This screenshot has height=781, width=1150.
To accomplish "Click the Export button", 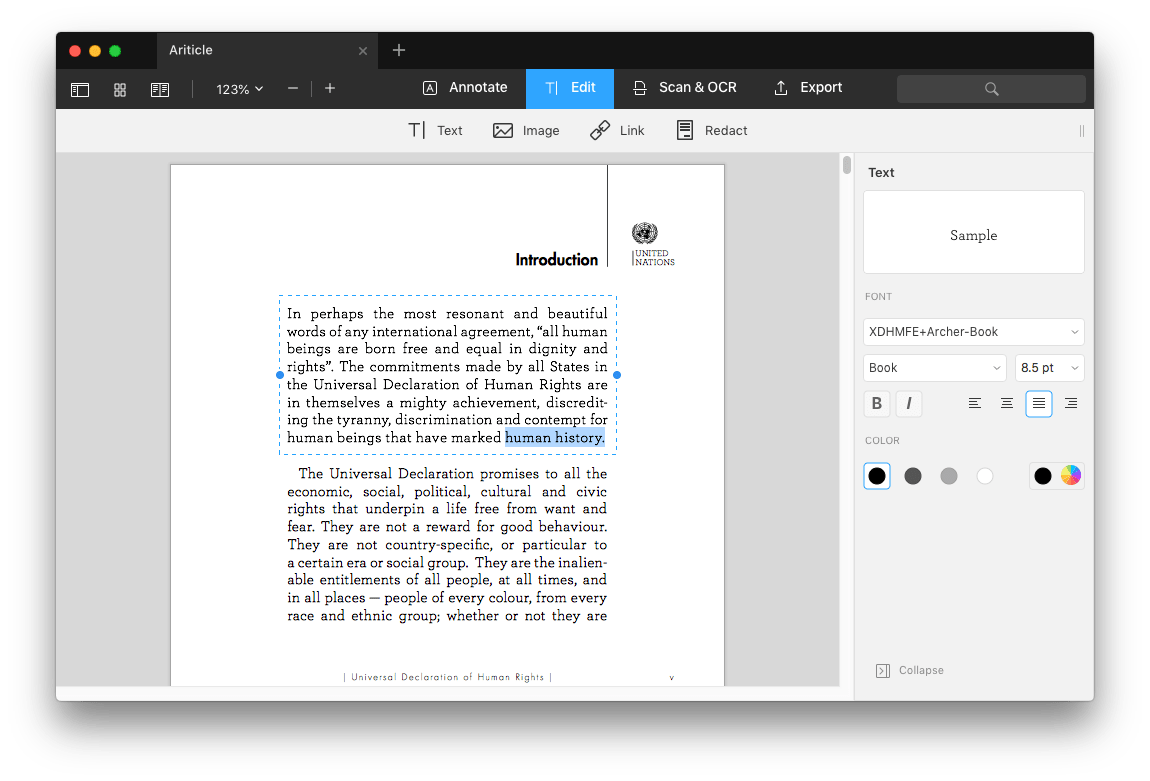I will 808,88.
